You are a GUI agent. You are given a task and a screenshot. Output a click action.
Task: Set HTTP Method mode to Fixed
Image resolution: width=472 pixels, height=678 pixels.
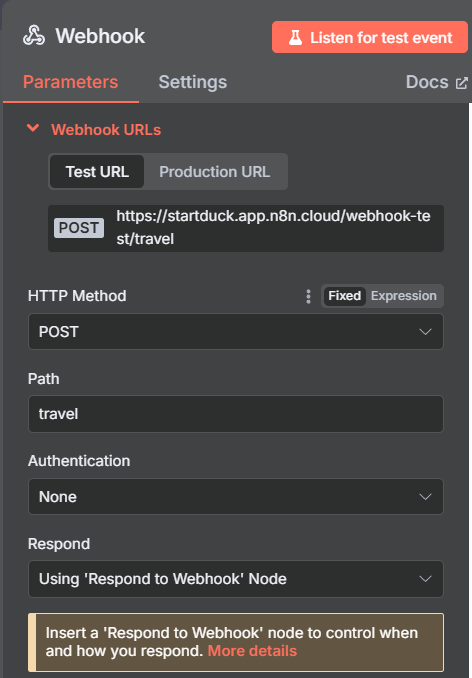click(x=344, y=296)
